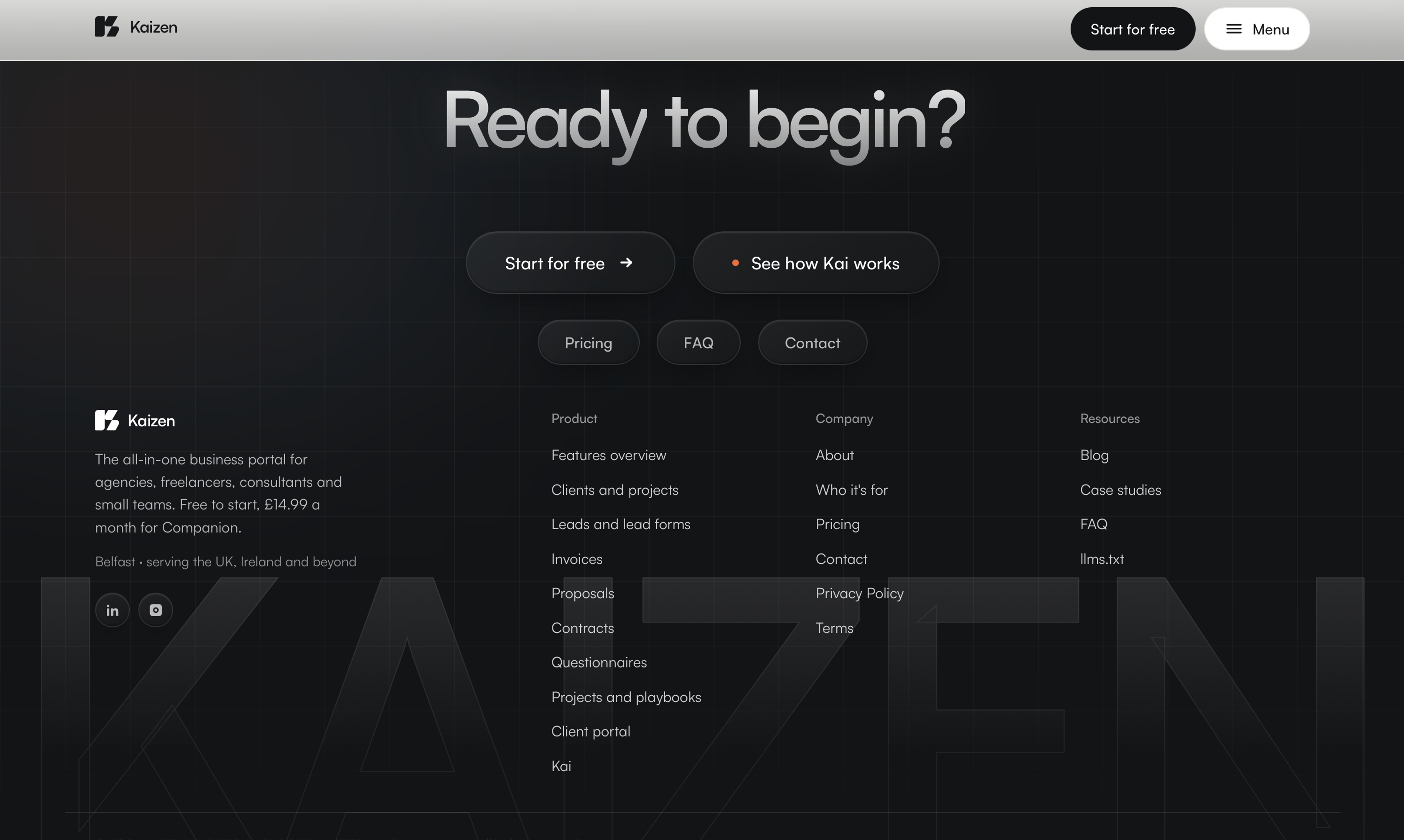Go to Proposals page
This screenshot has width=1404, height=840.
tap(582, 593)
